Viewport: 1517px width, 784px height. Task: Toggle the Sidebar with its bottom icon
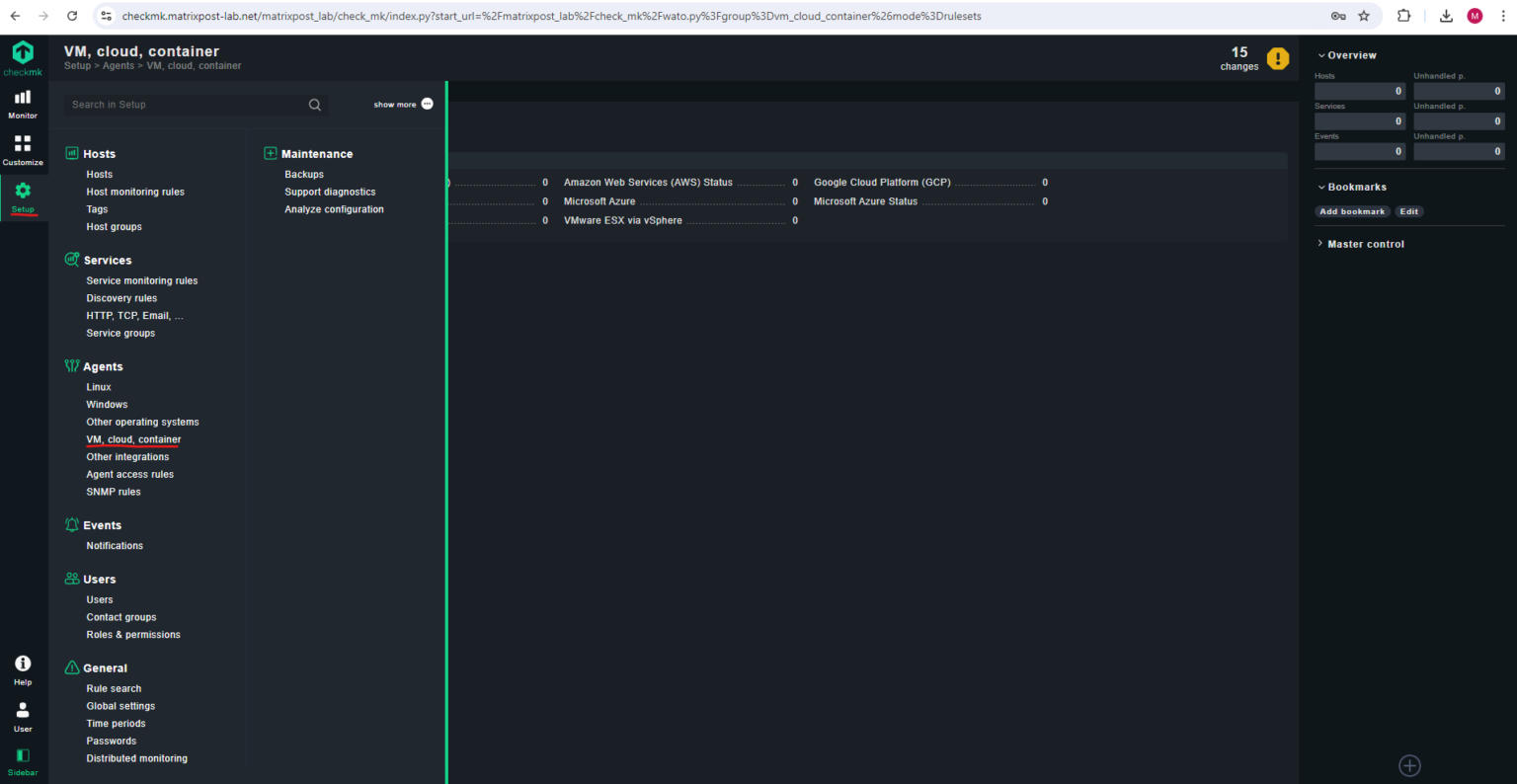click(22, 760)
